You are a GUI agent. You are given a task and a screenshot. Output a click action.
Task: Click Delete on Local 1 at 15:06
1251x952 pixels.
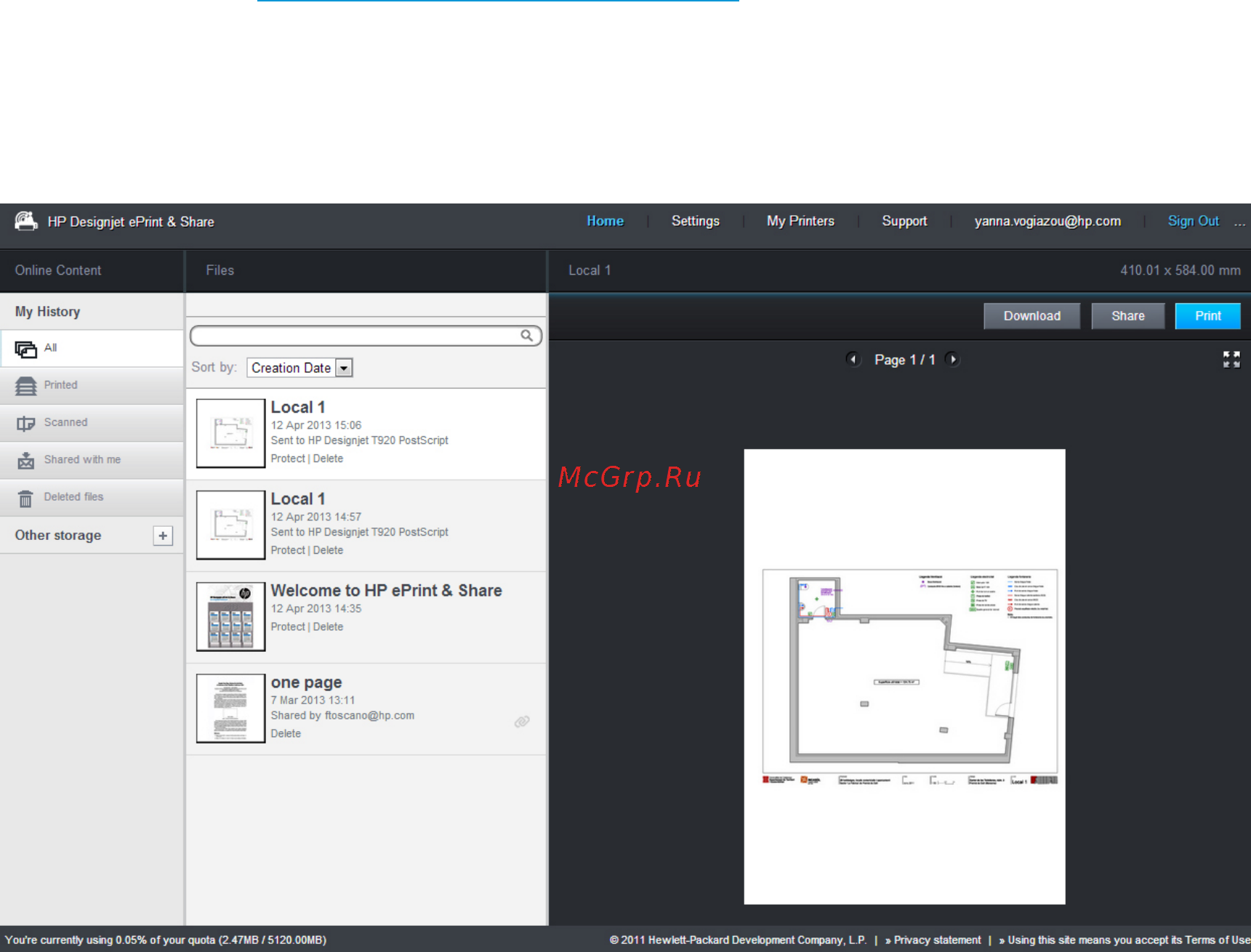[328, 459]
